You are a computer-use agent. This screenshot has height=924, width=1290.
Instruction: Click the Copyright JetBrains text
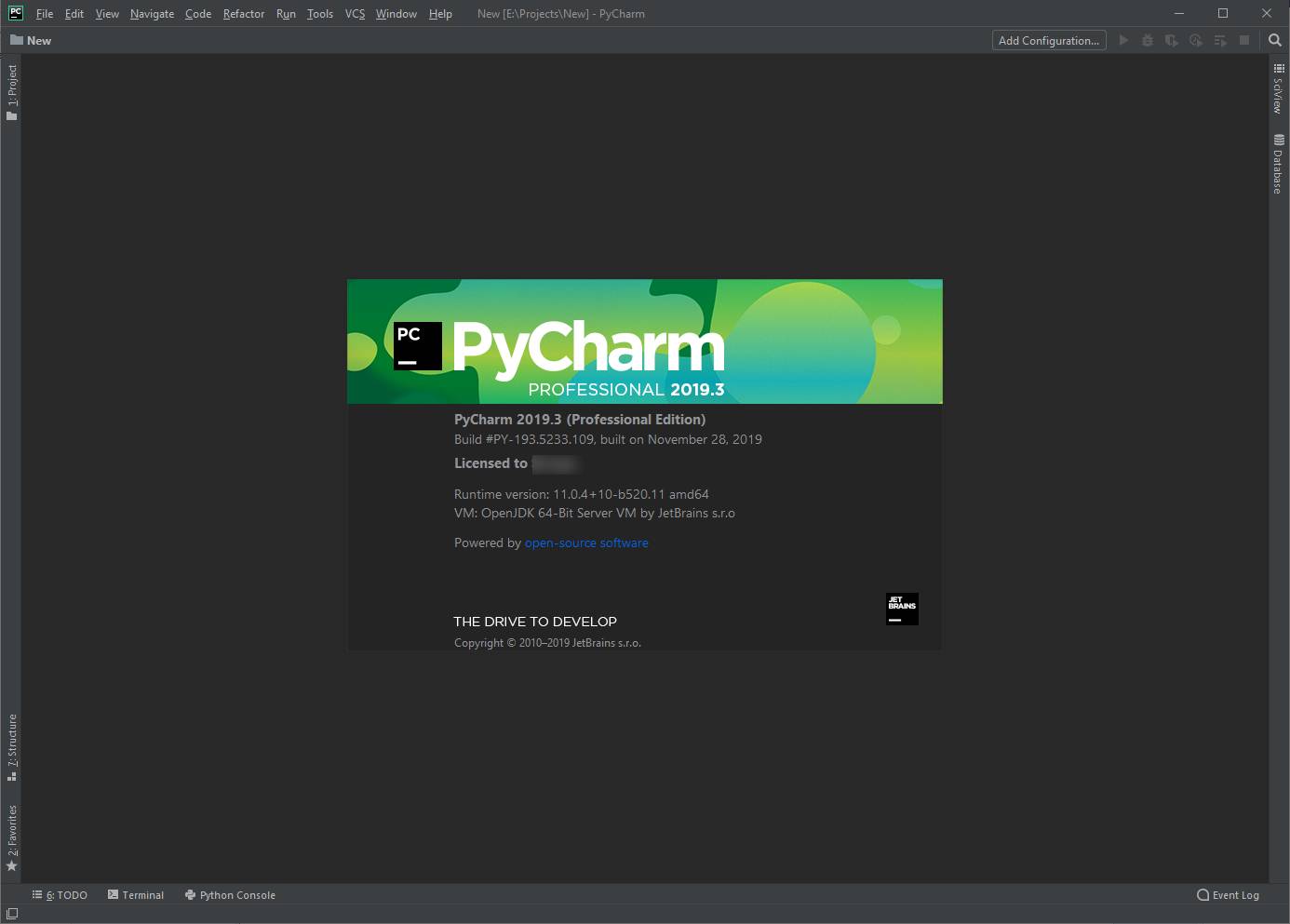(547, 643)
